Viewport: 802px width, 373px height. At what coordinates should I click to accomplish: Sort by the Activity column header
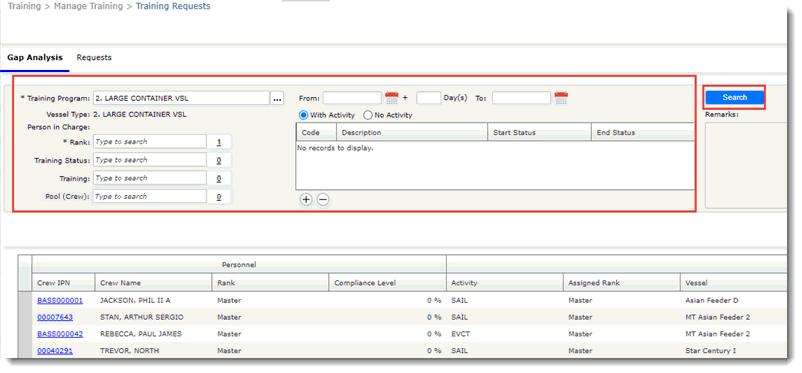tap(504, 282)
